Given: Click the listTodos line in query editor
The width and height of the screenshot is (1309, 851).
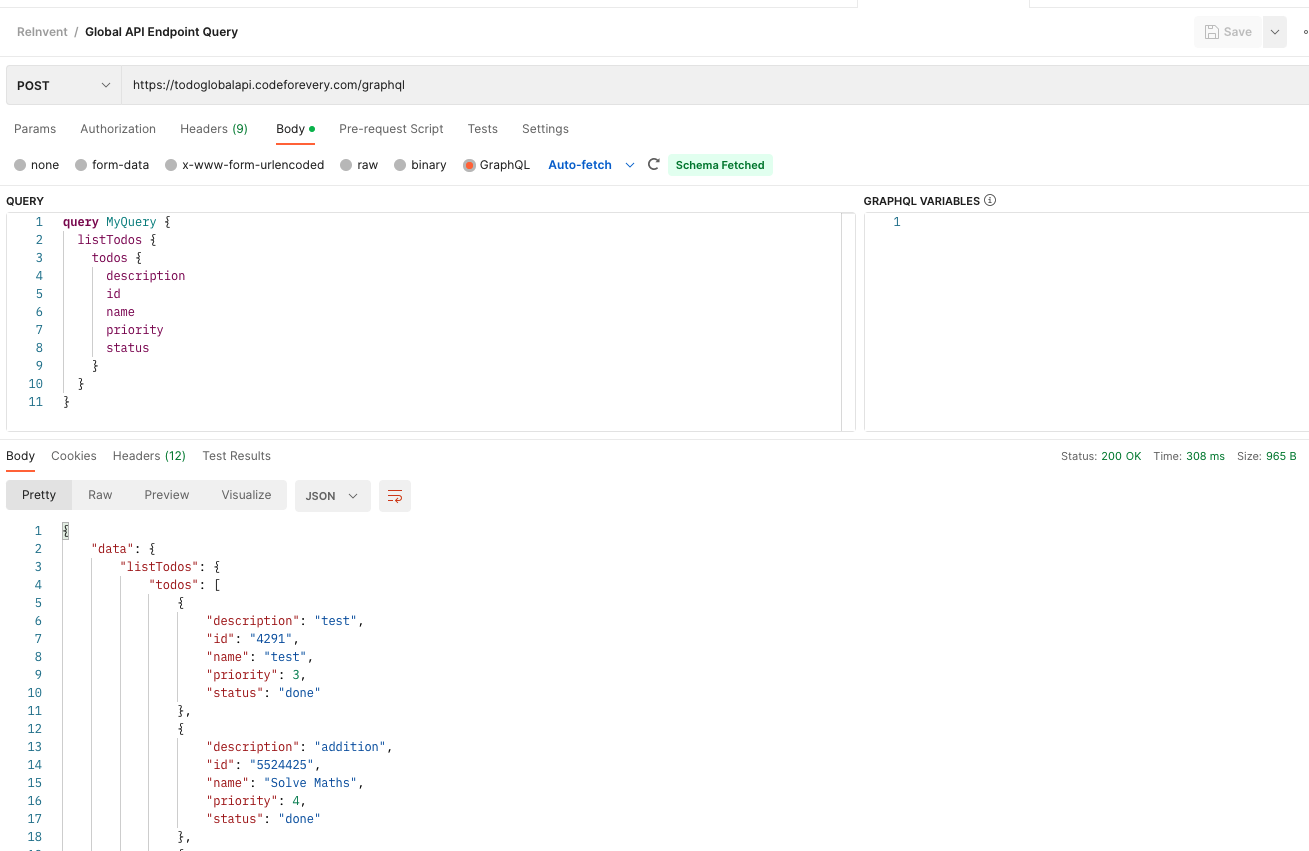Looking at the screenshot, I should pos(117,240).
